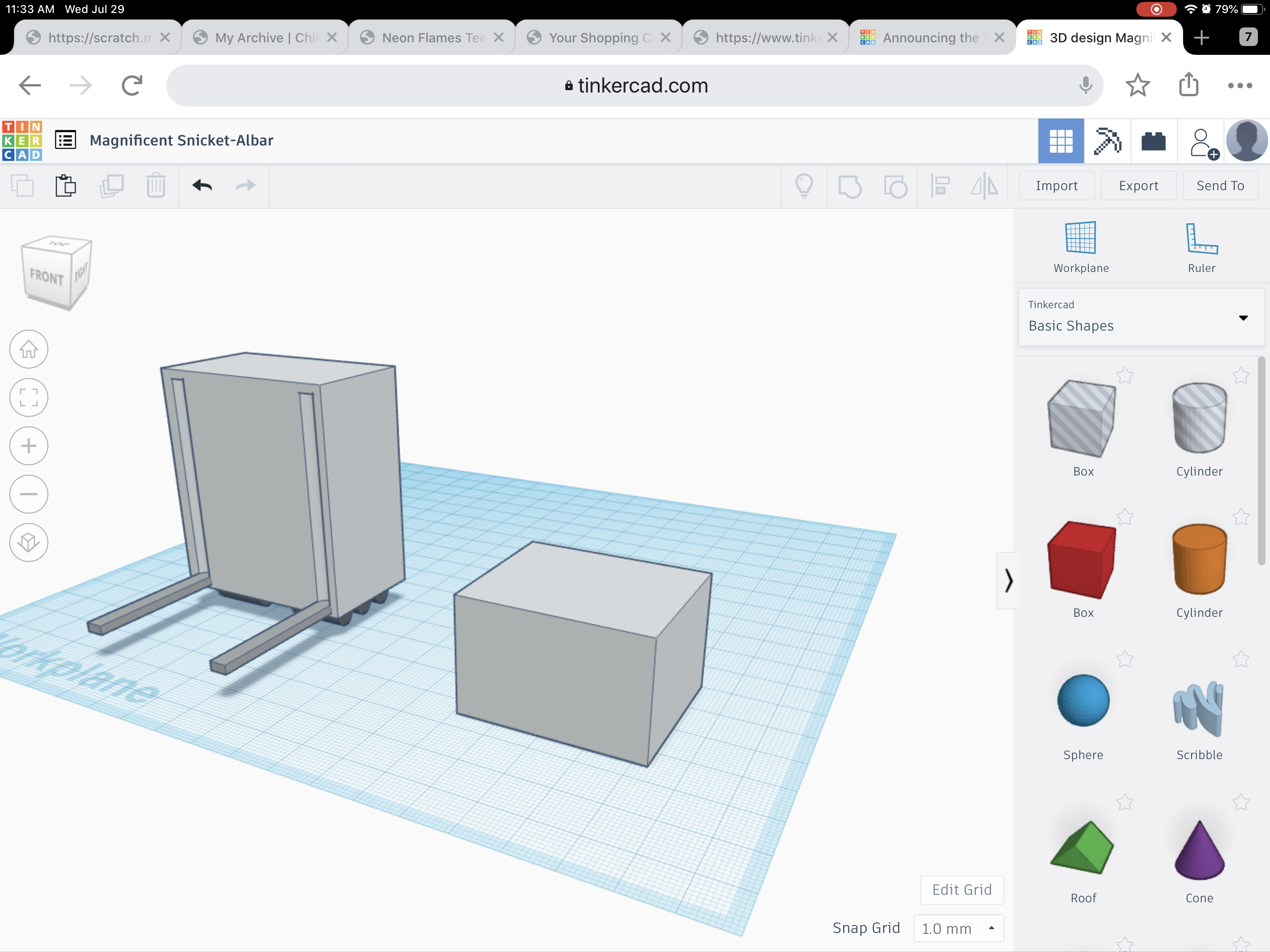Screen dimensions: 1270x952
Task: Click the Paste clipboard icon
Action: [66, 185]
